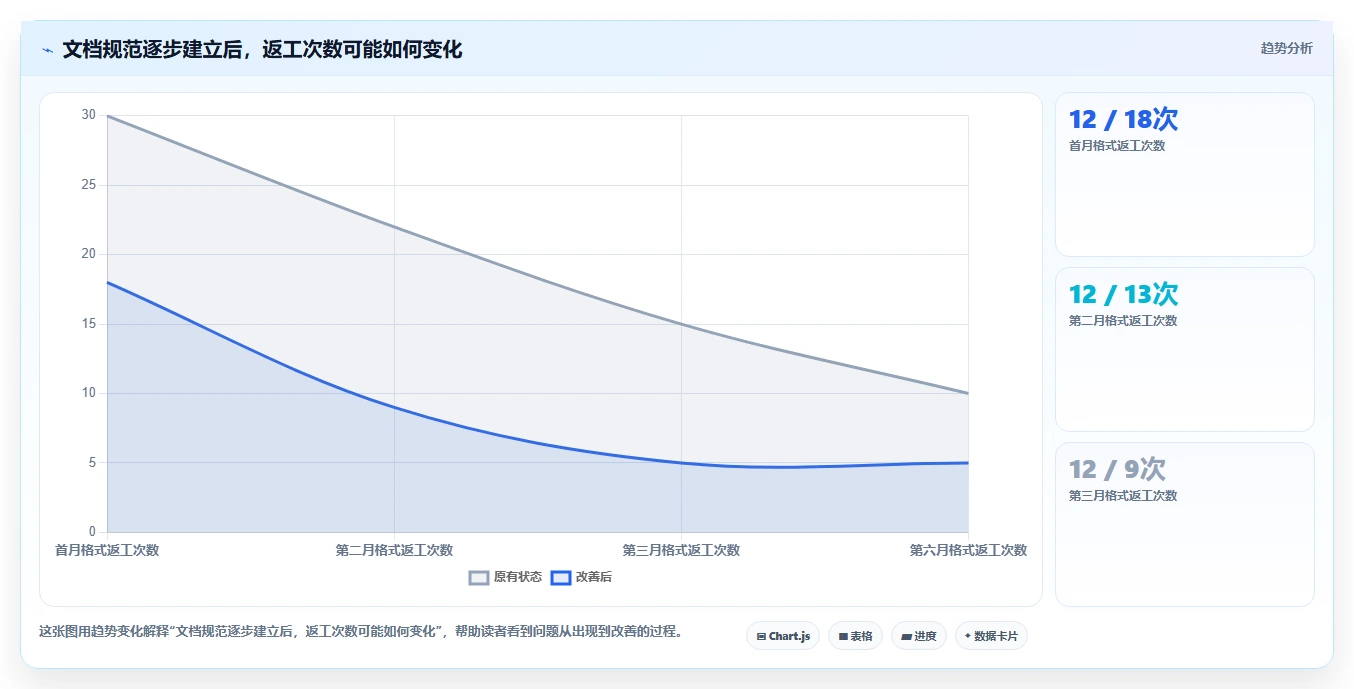Viewport: 1354px width, 689px height.
Task: Toggle the 改善后 legend item
Action: (x=582, y=577)
